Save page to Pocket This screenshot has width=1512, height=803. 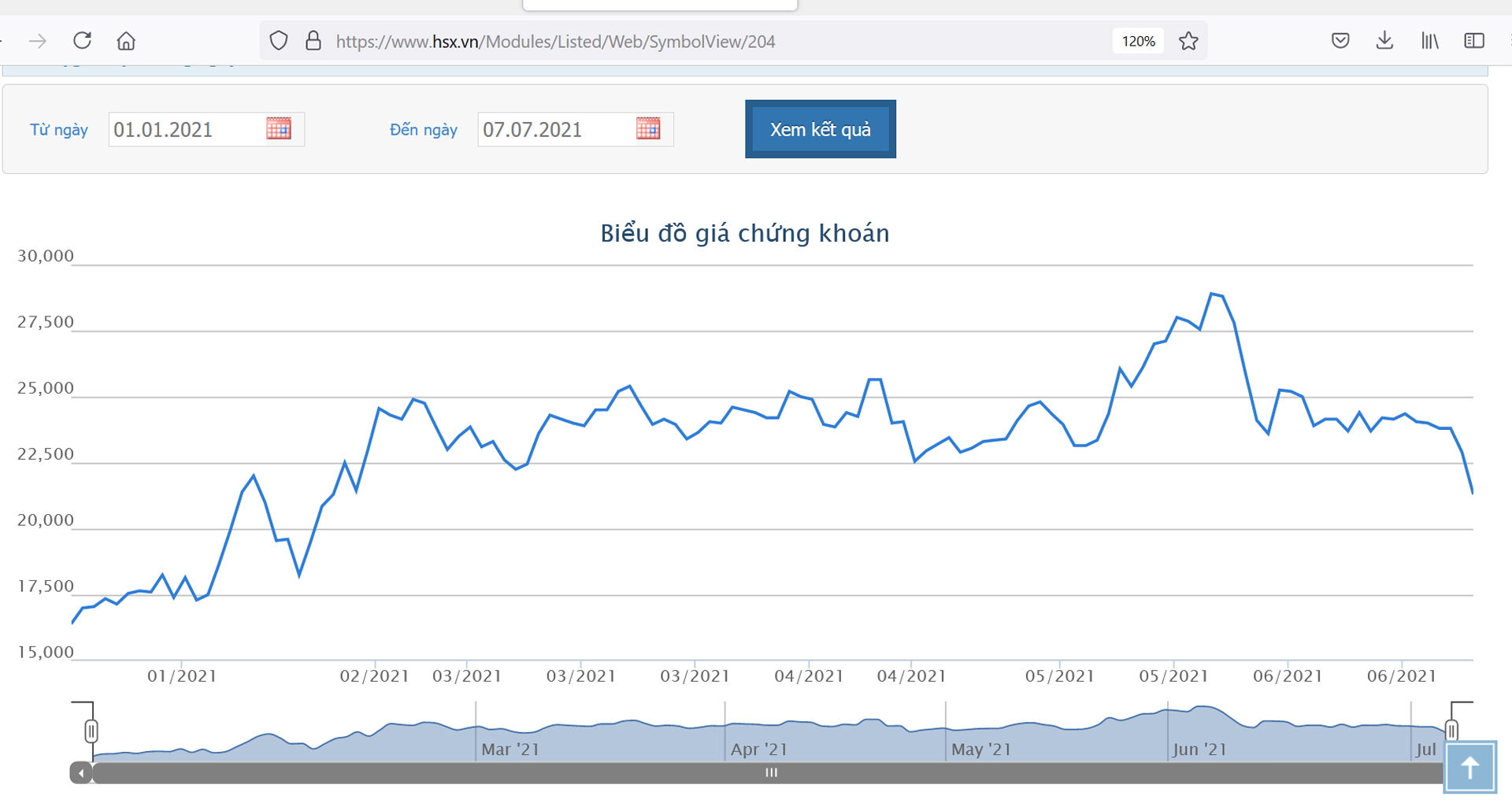[x=1340, y=41]
